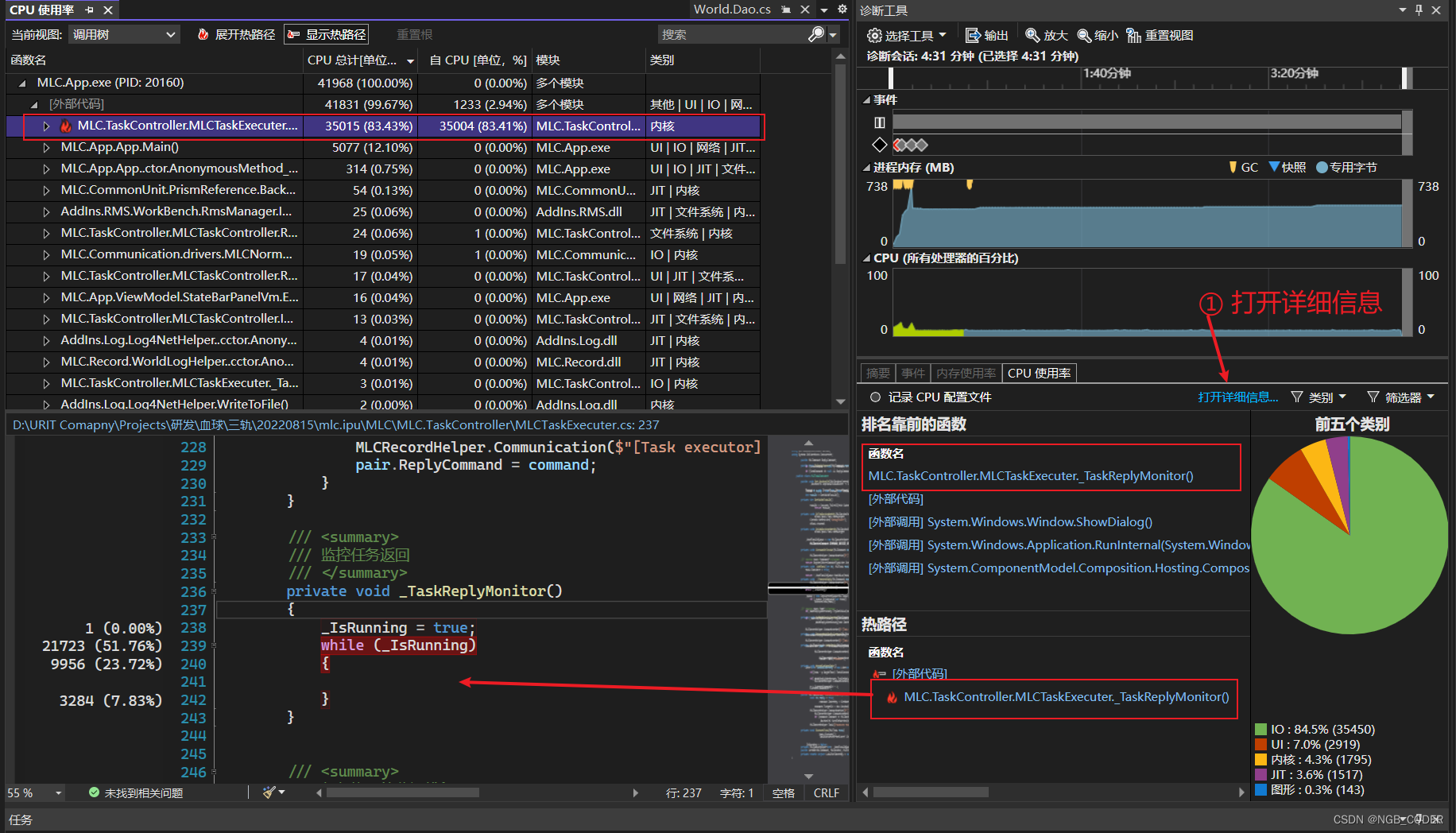
Task: Click the Zoom In magnifier icon
Action: (1032, 36)
